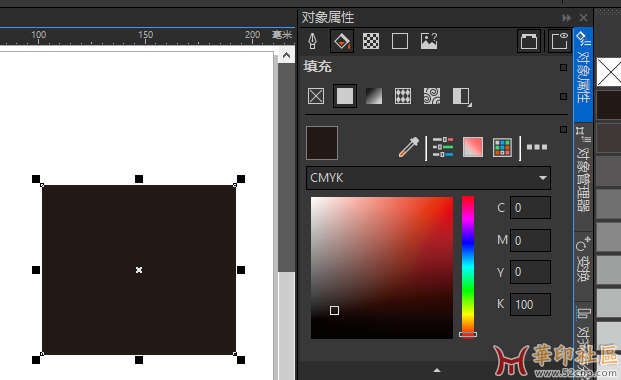Open more fill options ellipsis
The image size is (621, 380).
(x=537, y=147)
